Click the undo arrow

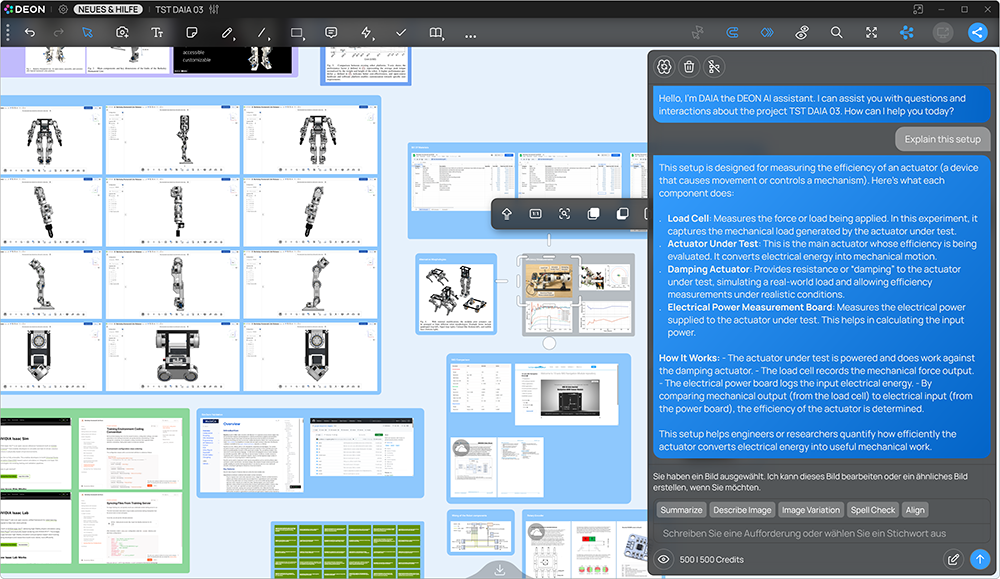click(30, 33)
